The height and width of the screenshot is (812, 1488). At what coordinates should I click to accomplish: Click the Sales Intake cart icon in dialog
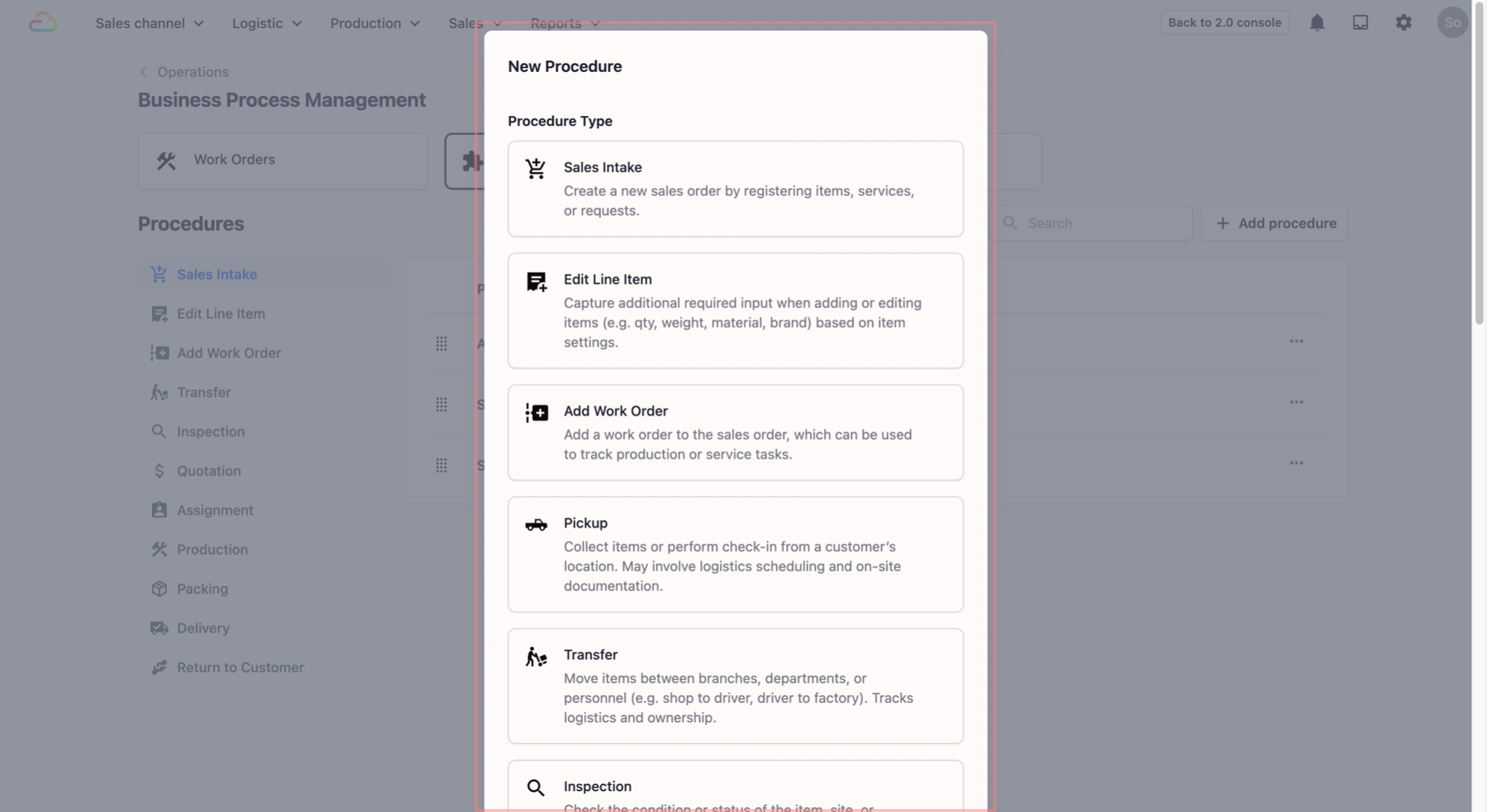(x=536, y=169)
